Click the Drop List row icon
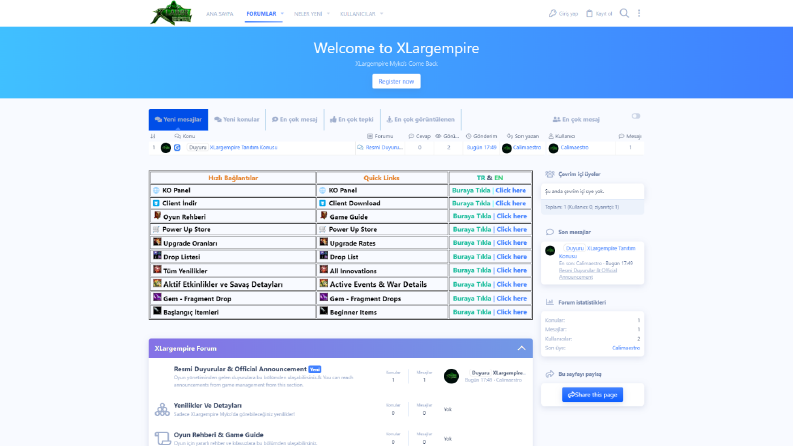Image resolution: width=793 pixels, height=446 pixels. coord(324,256)
